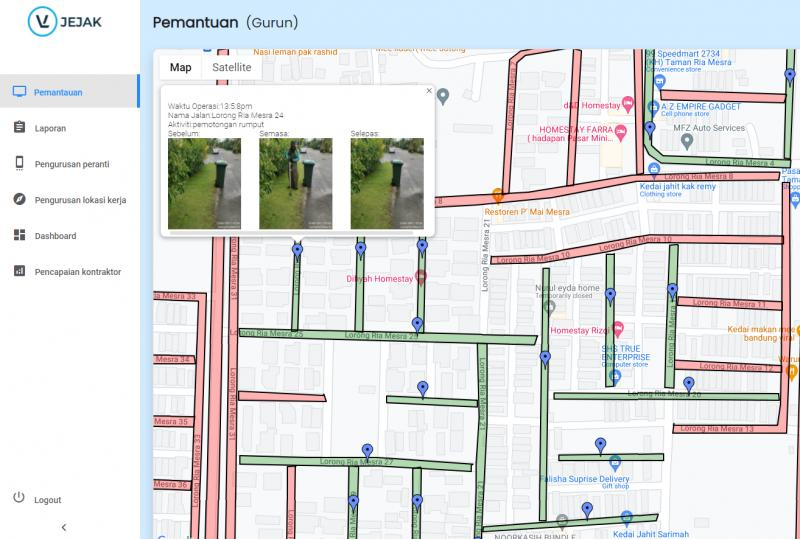This screenshot has height=539, width=800.
Task: Click the Jejak logo icon
Action: [x=43, y=22]
